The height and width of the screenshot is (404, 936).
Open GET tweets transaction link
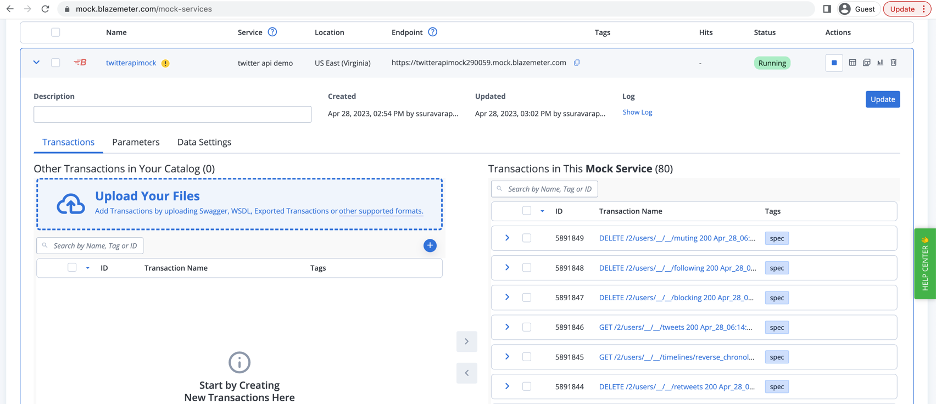(676, 327)
